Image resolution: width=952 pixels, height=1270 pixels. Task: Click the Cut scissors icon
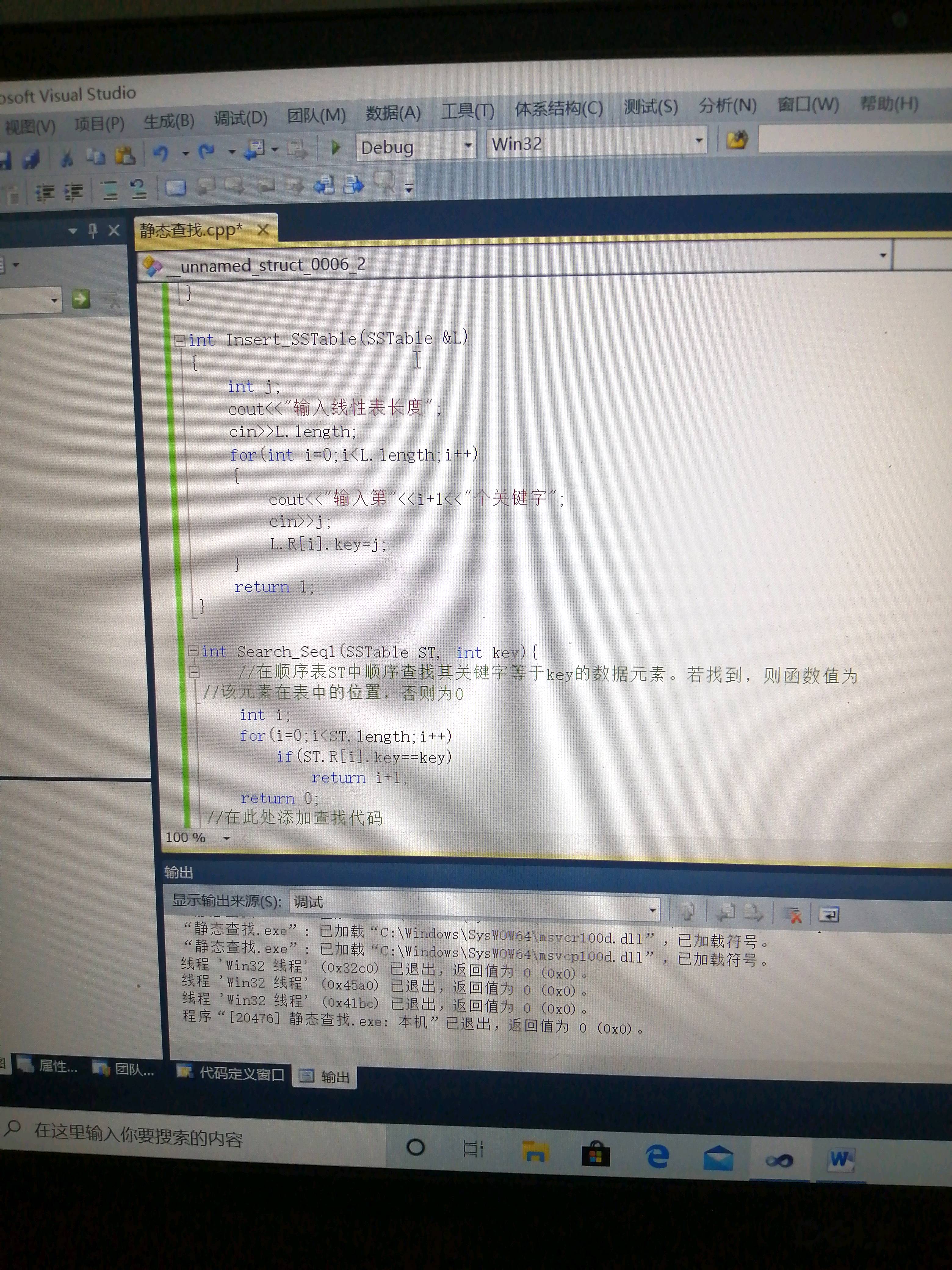[x=67, y=157]
